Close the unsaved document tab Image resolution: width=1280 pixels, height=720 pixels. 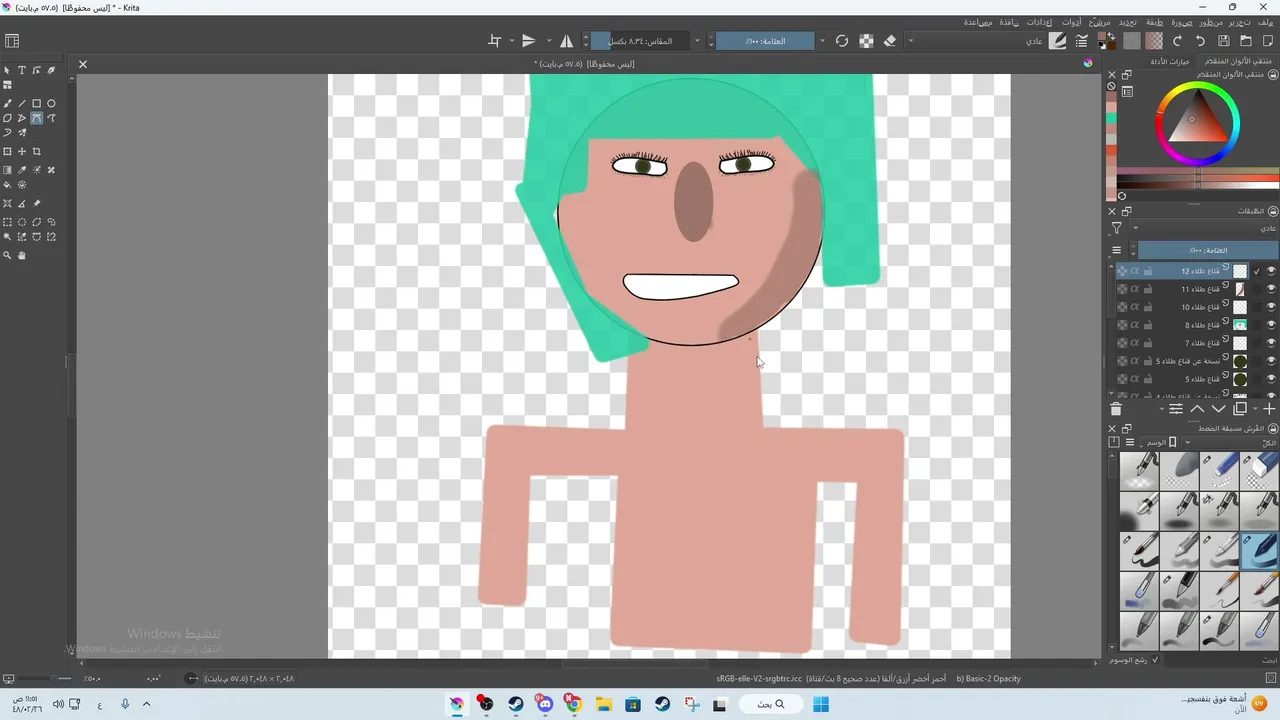[83, 64]
